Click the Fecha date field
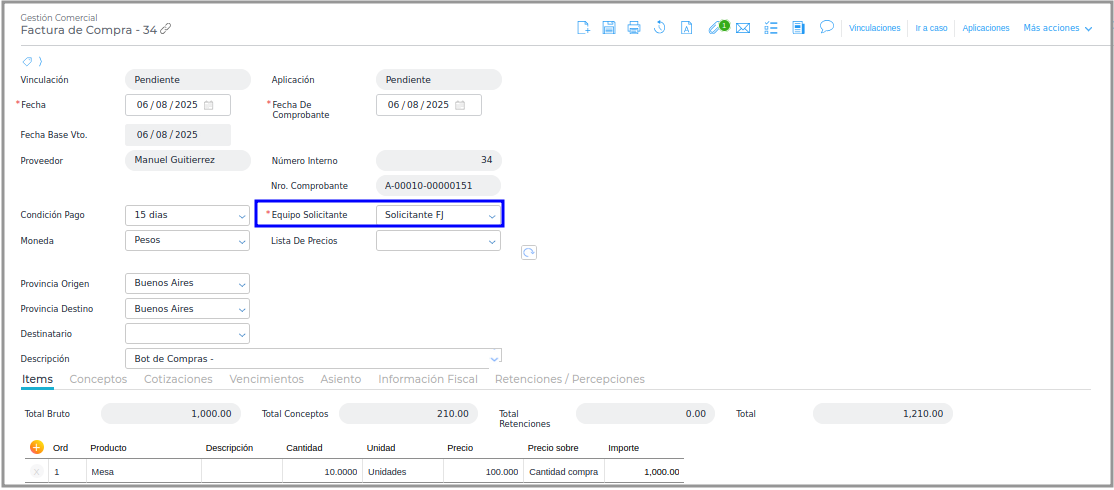 click(x=178, y=105)
